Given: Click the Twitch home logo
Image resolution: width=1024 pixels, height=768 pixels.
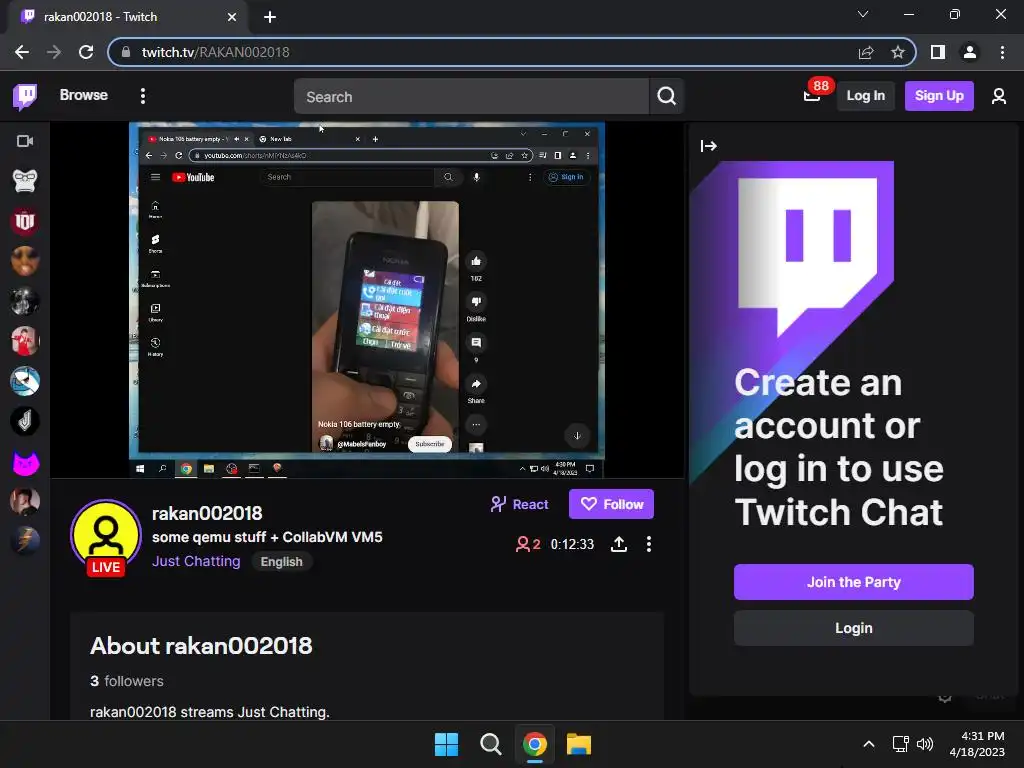Looking at the screenshot, I should pyautogui.click(x=25, y=97).
